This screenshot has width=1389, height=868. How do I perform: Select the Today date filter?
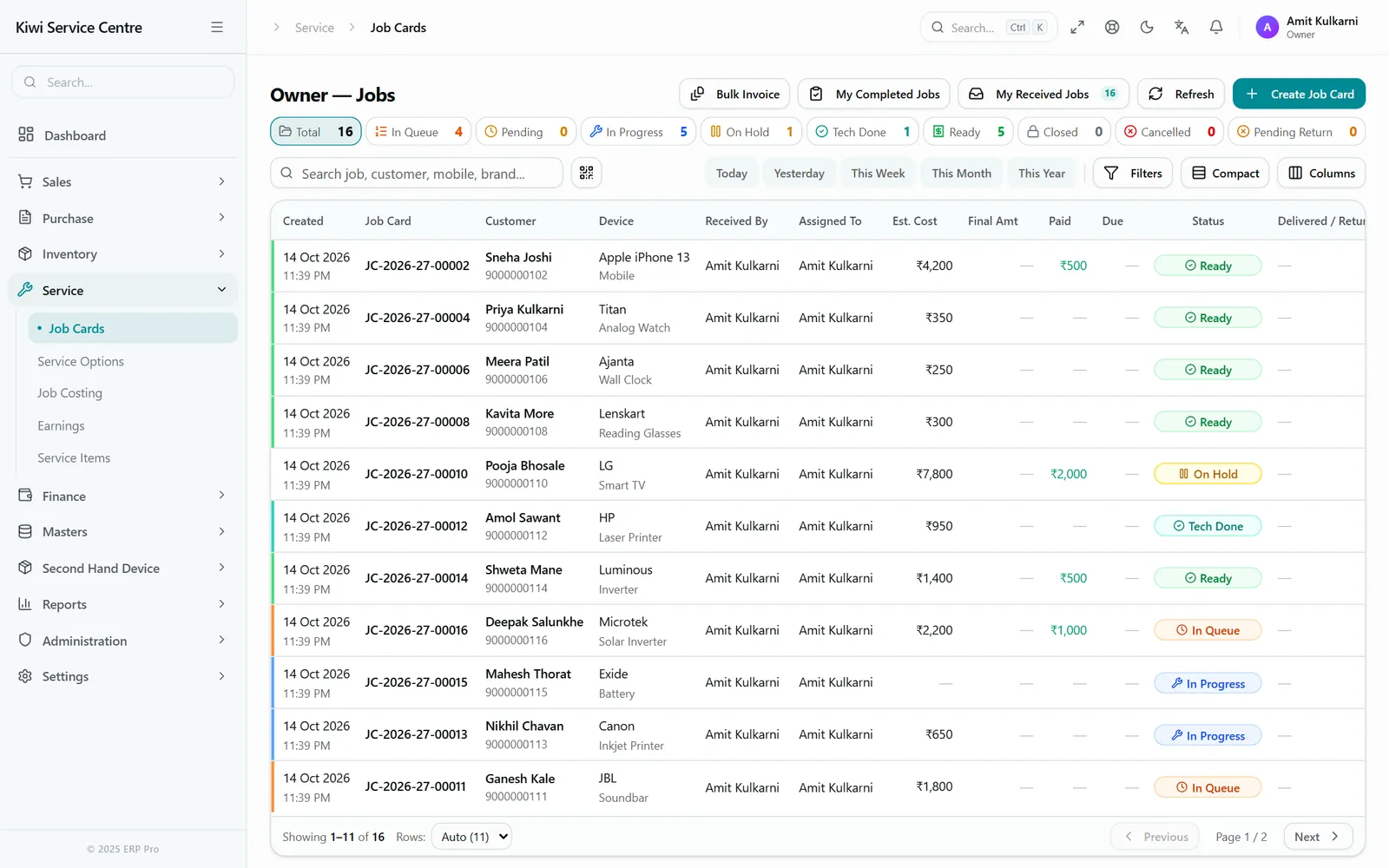[x=732, y=173]
